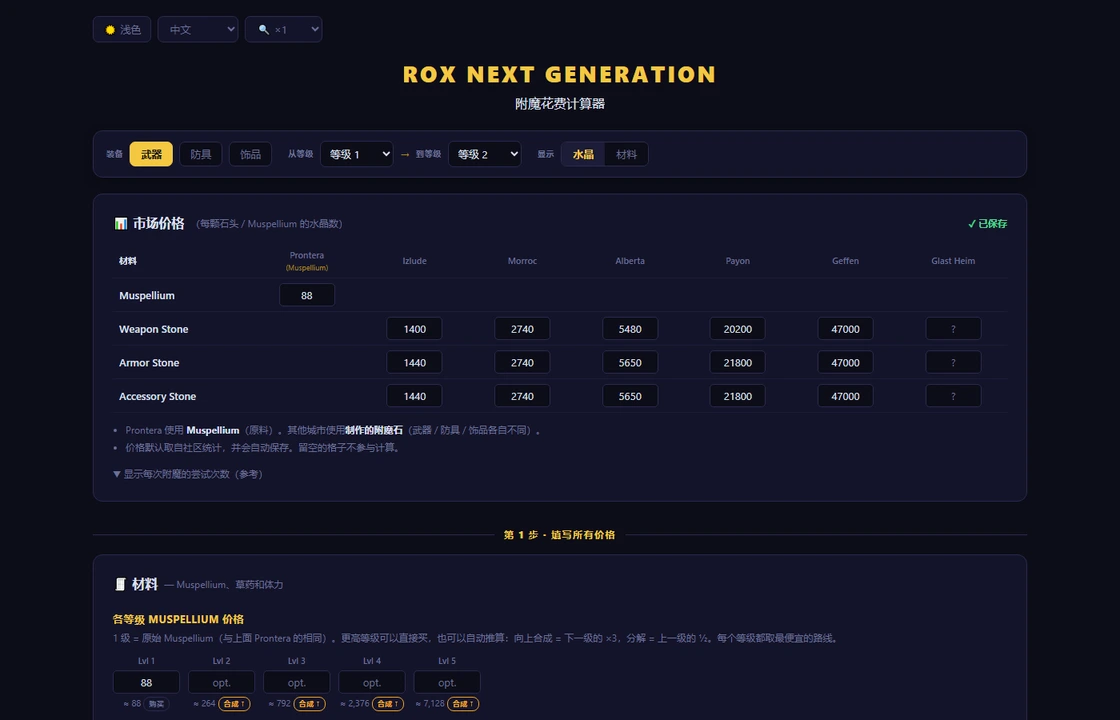1120x720 pixels.
Task: Click the 合成↑ badge beside ≈ 792
Action: (309, 704)
